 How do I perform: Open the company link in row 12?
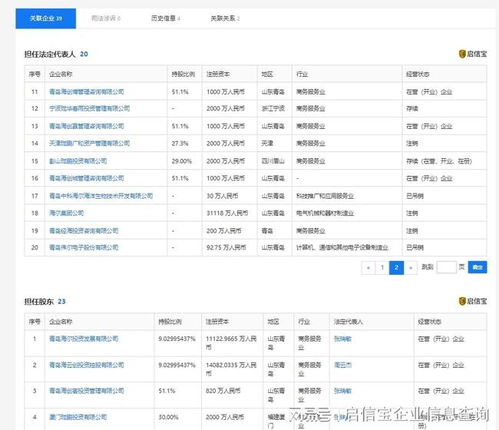point(89,108)
